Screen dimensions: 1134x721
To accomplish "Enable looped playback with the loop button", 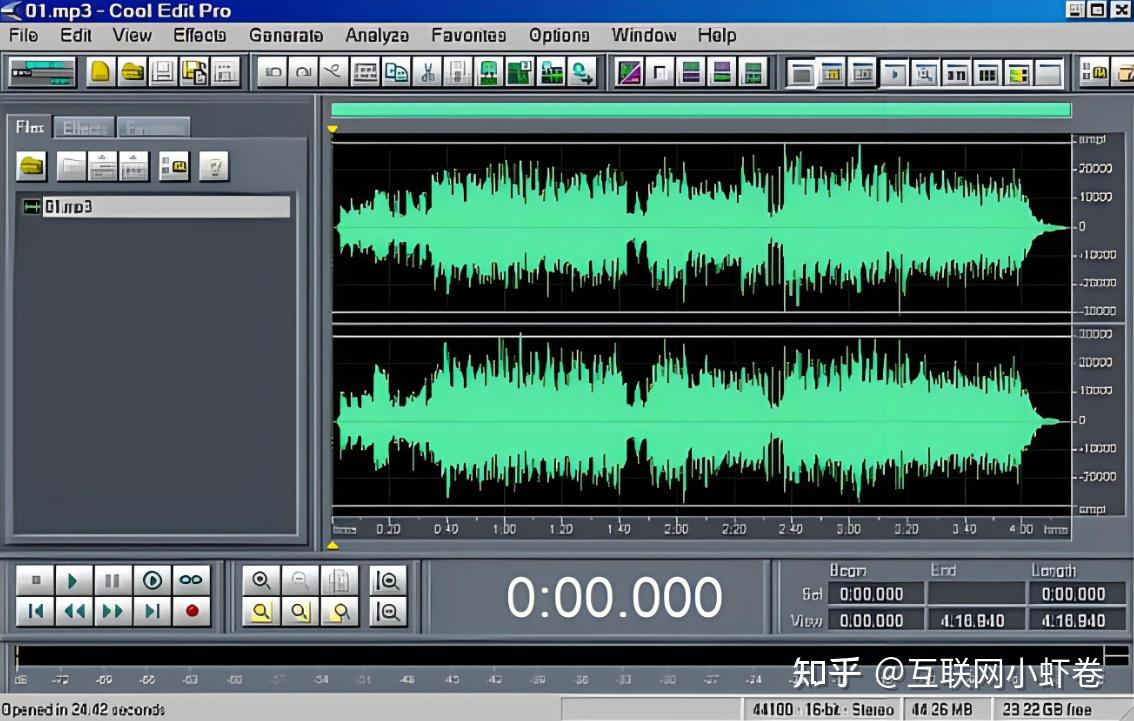I will 191,579.
